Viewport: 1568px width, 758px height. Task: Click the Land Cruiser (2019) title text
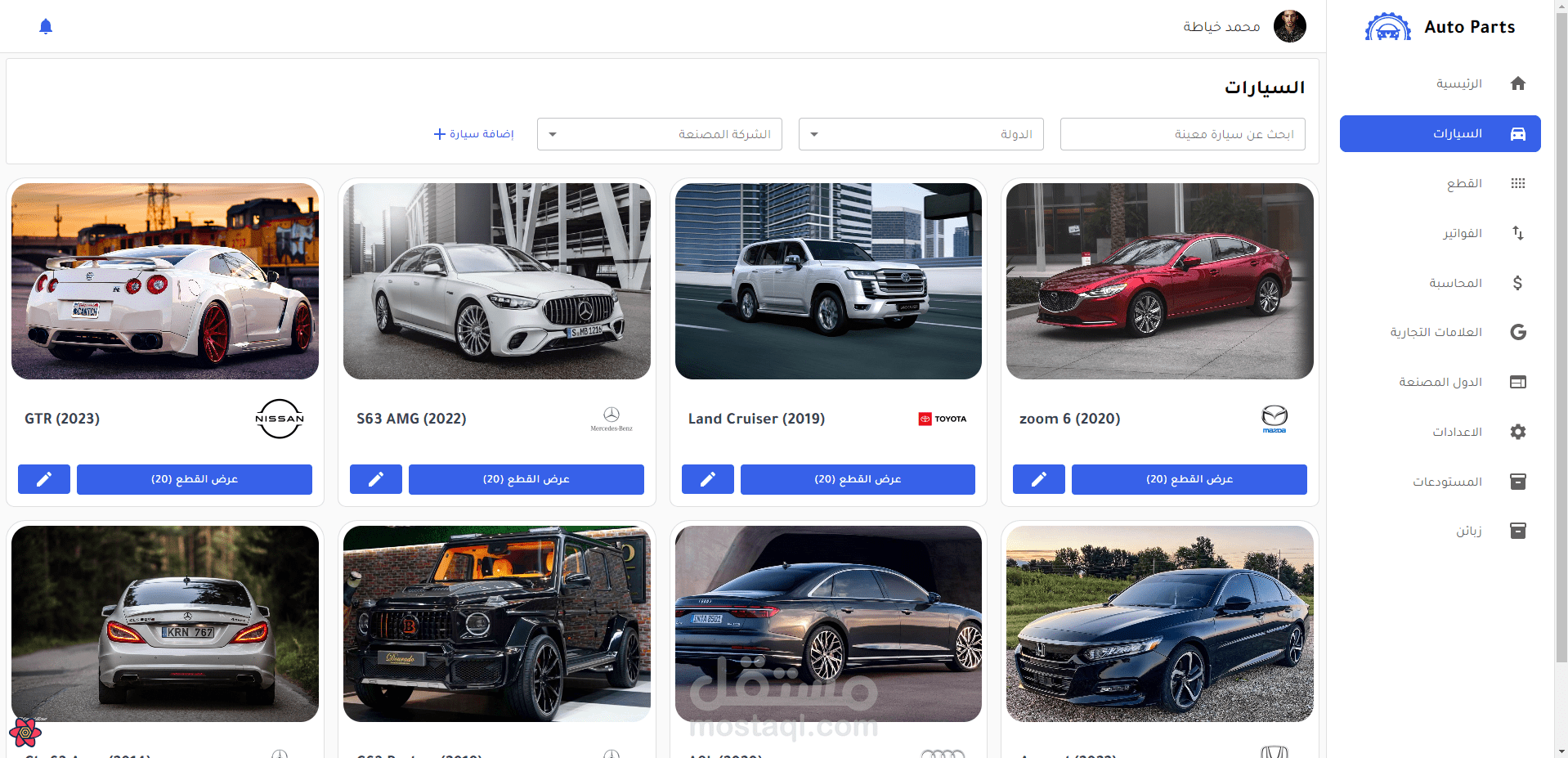(x=756, y=419)
